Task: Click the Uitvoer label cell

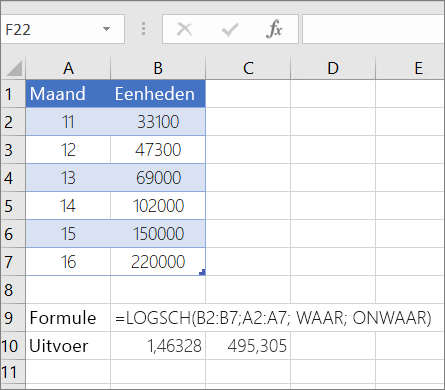Action: click(x=68, y=346)
